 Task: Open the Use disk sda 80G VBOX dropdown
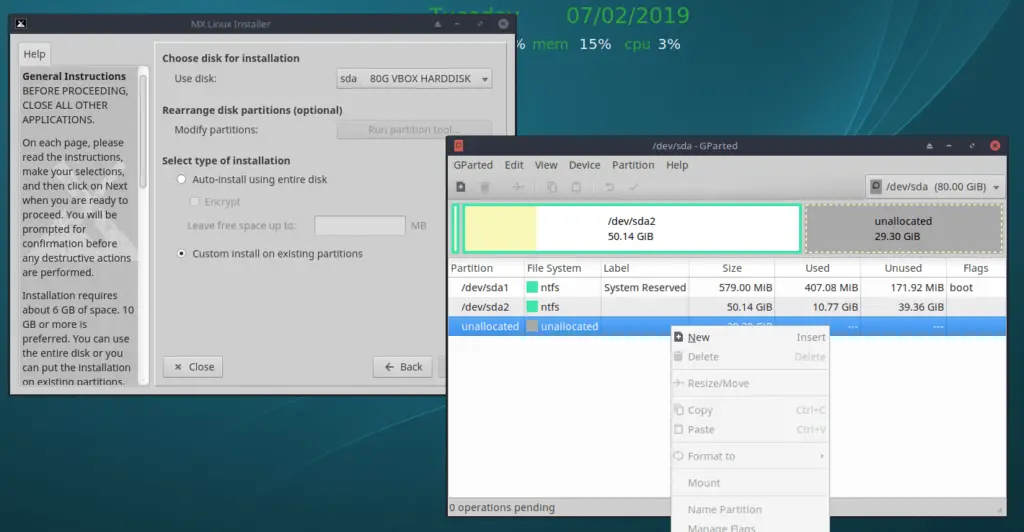pyautogui.click(x=414, y=78)
